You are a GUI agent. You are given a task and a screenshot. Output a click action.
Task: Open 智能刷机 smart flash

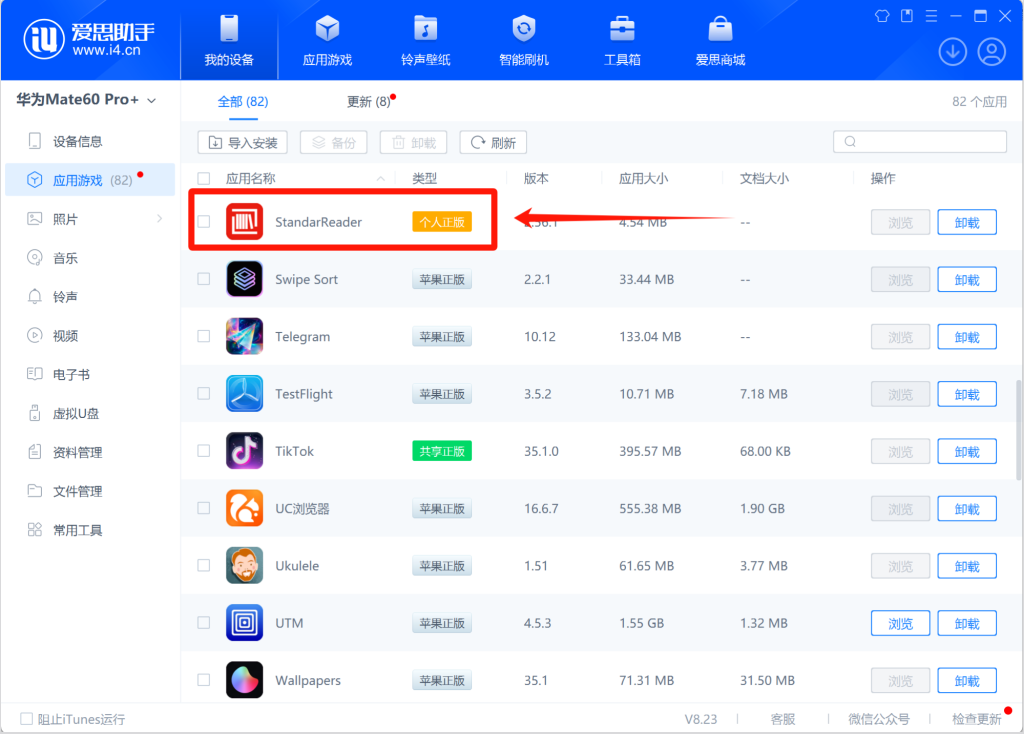click(x=524, y=40)
